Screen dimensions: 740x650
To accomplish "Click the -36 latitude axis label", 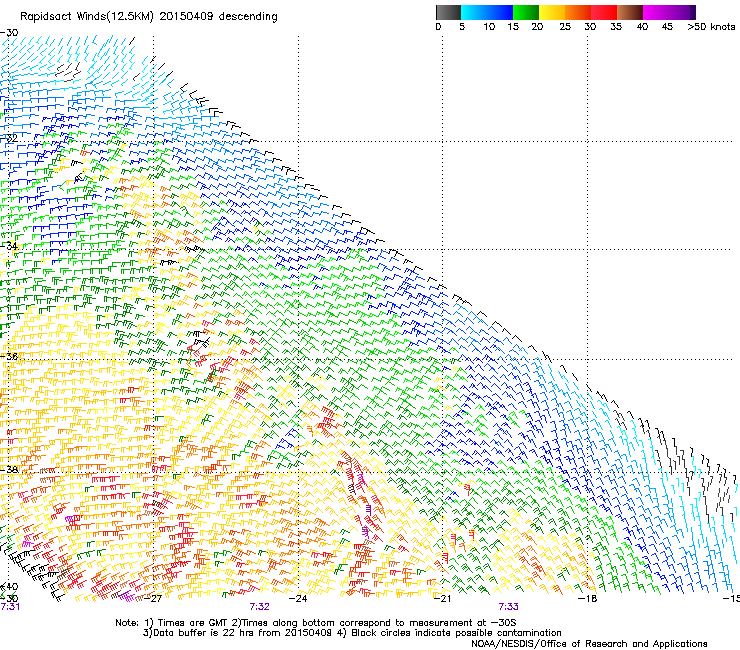I will coord(9,356).
